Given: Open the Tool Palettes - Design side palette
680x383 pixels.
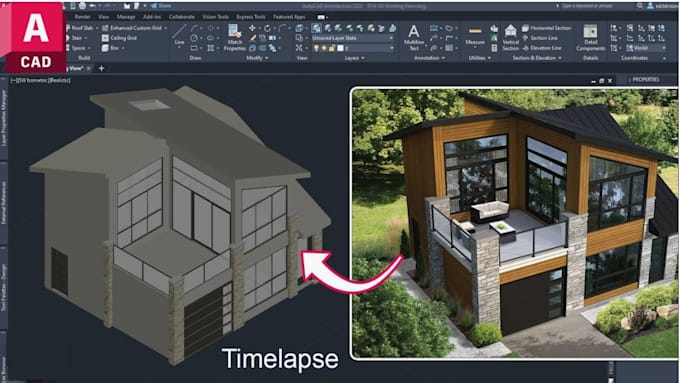Looking at the screenshot, I should pos(4,288).
